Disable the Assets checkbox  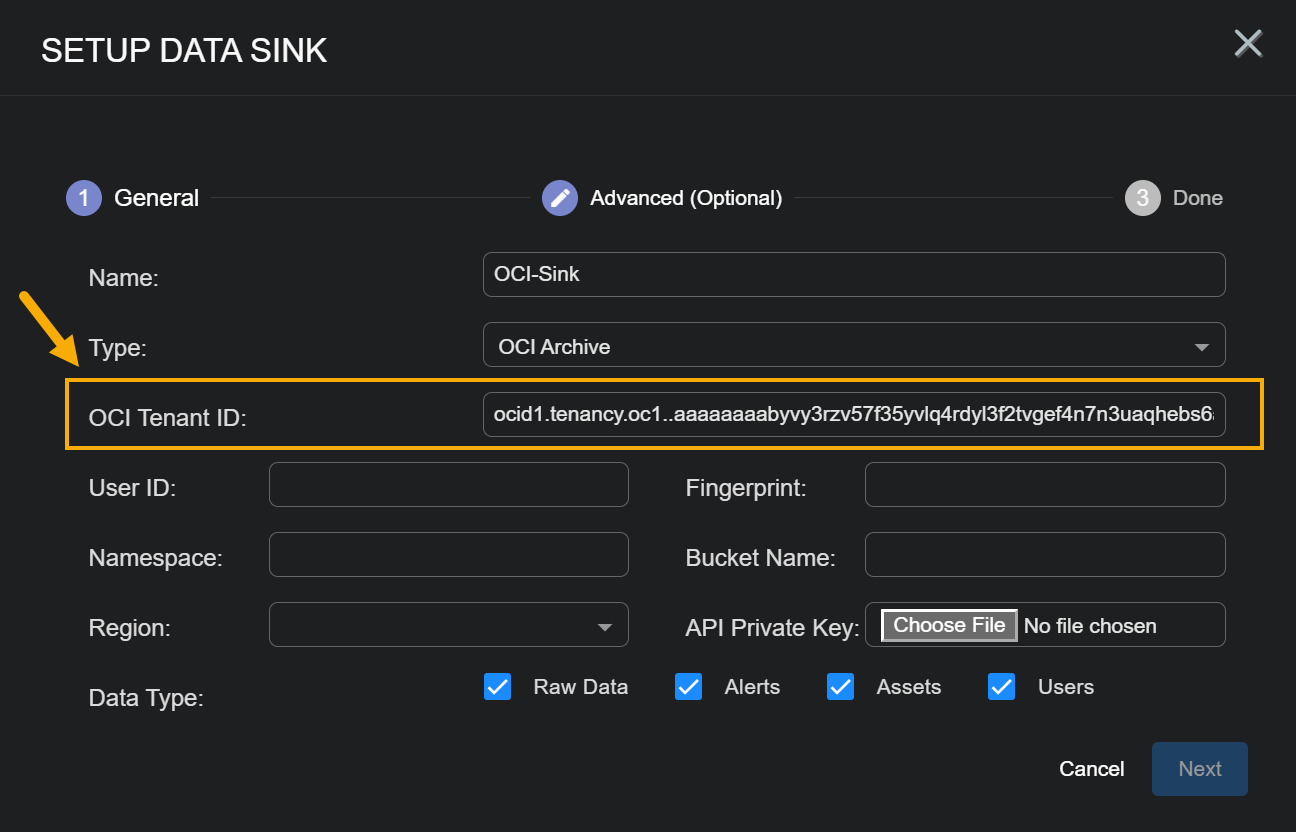tap(841, 687)
